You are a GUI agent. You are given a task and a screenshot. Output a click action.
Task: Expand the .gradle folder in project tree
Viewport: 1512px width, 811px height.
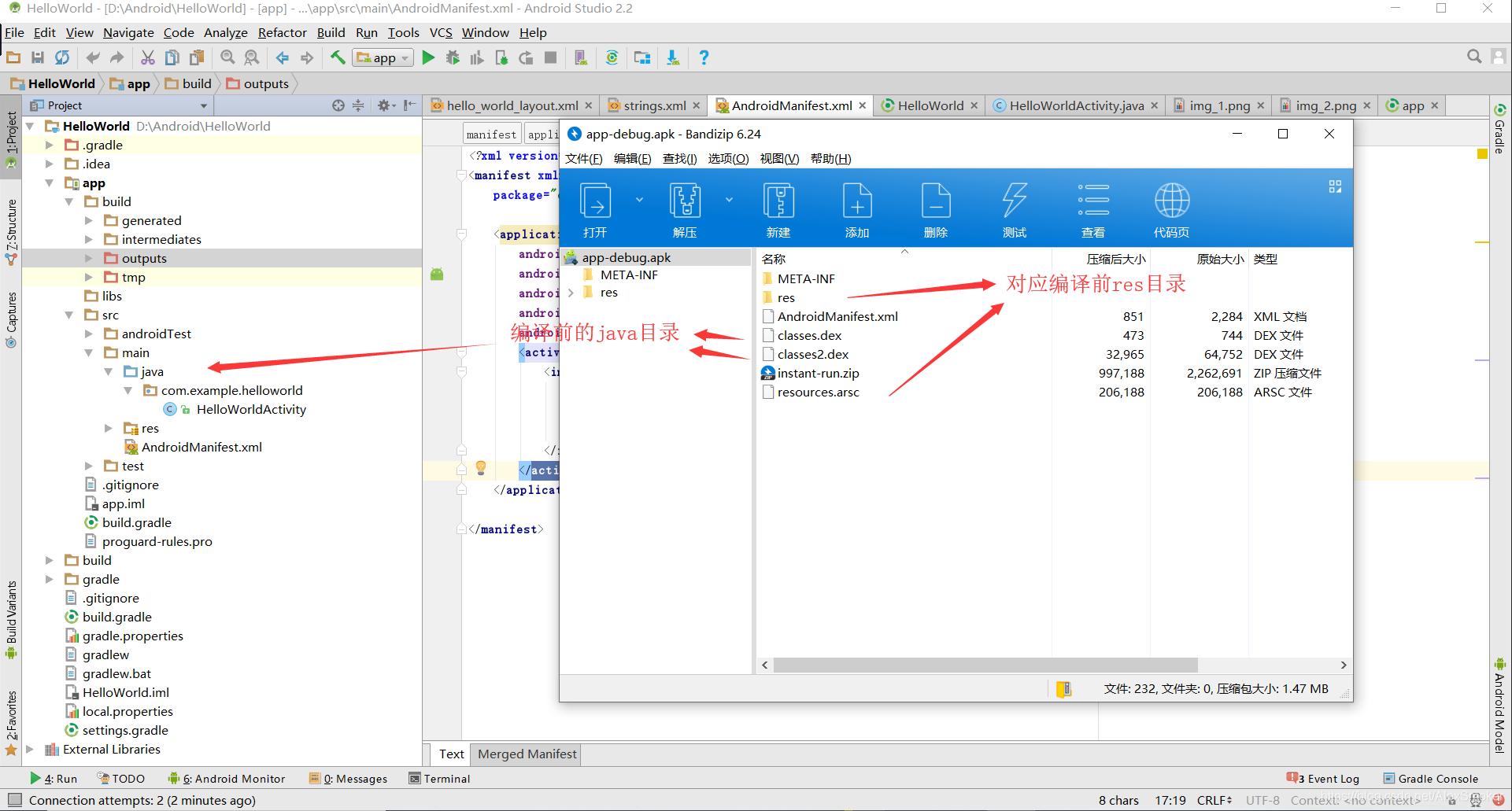[50, 145]
